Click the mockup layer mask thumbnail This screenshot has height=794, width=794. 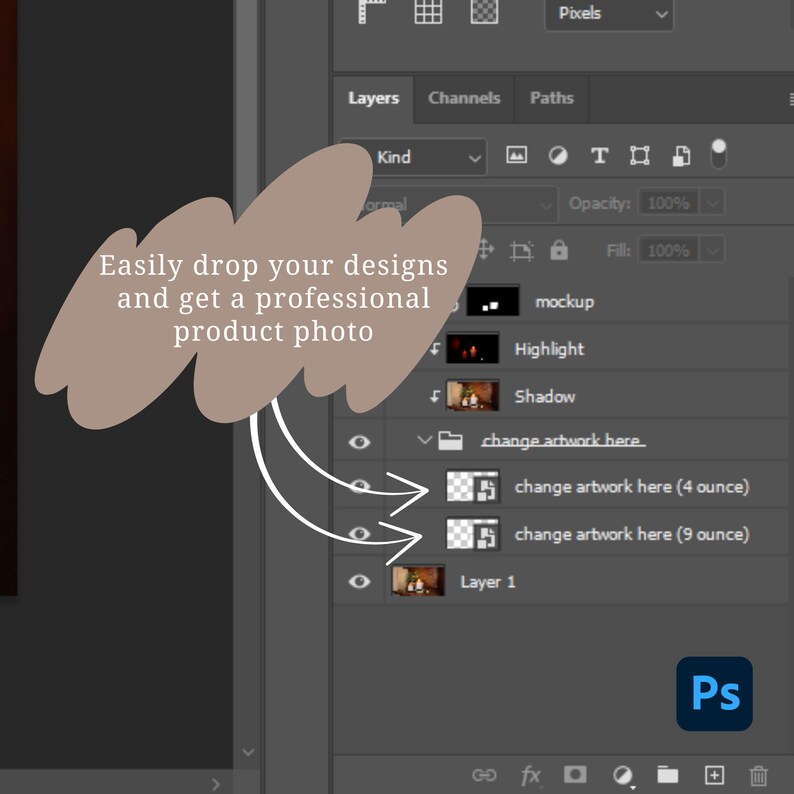pyautogui.click(x=493, y=301)
